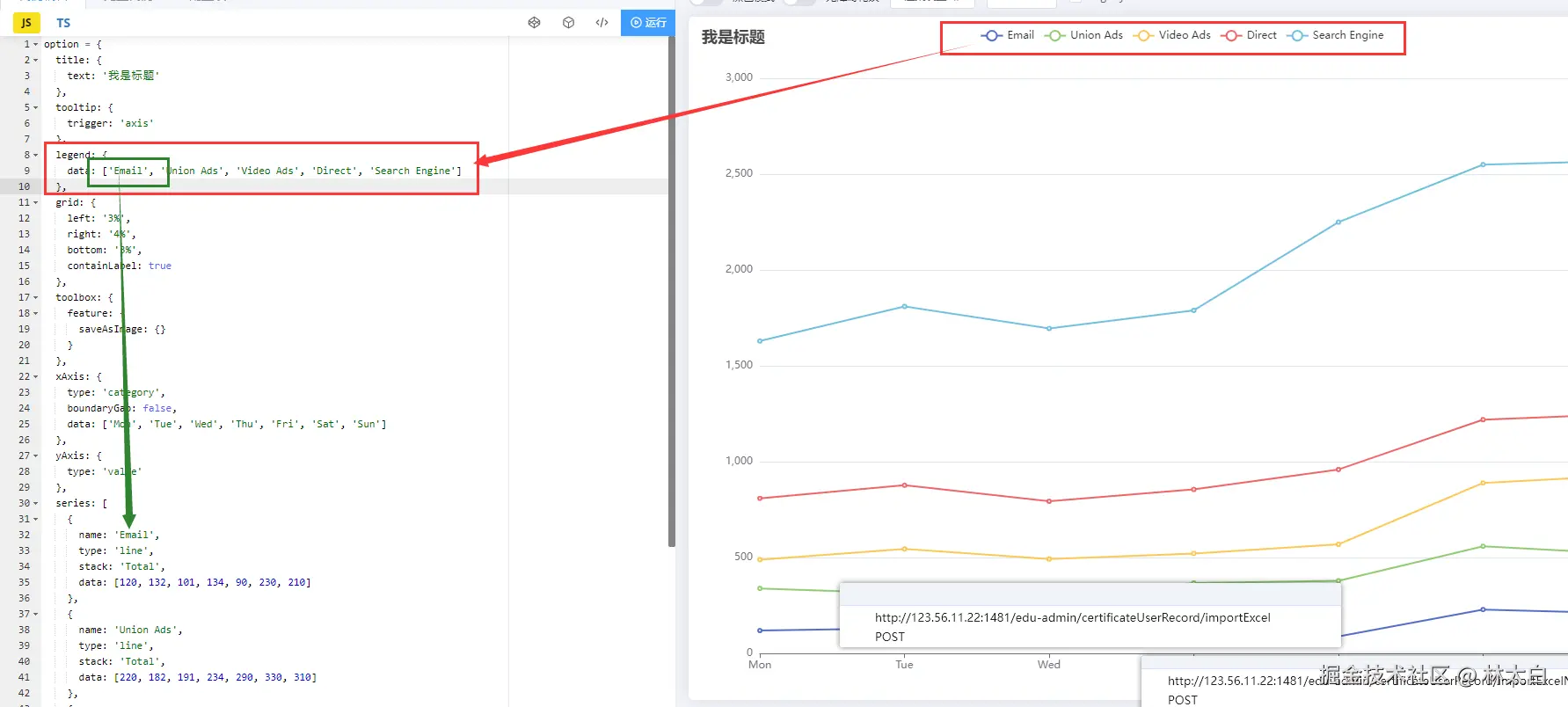Click the Union Ads data point above Mon

pos(760,588)
